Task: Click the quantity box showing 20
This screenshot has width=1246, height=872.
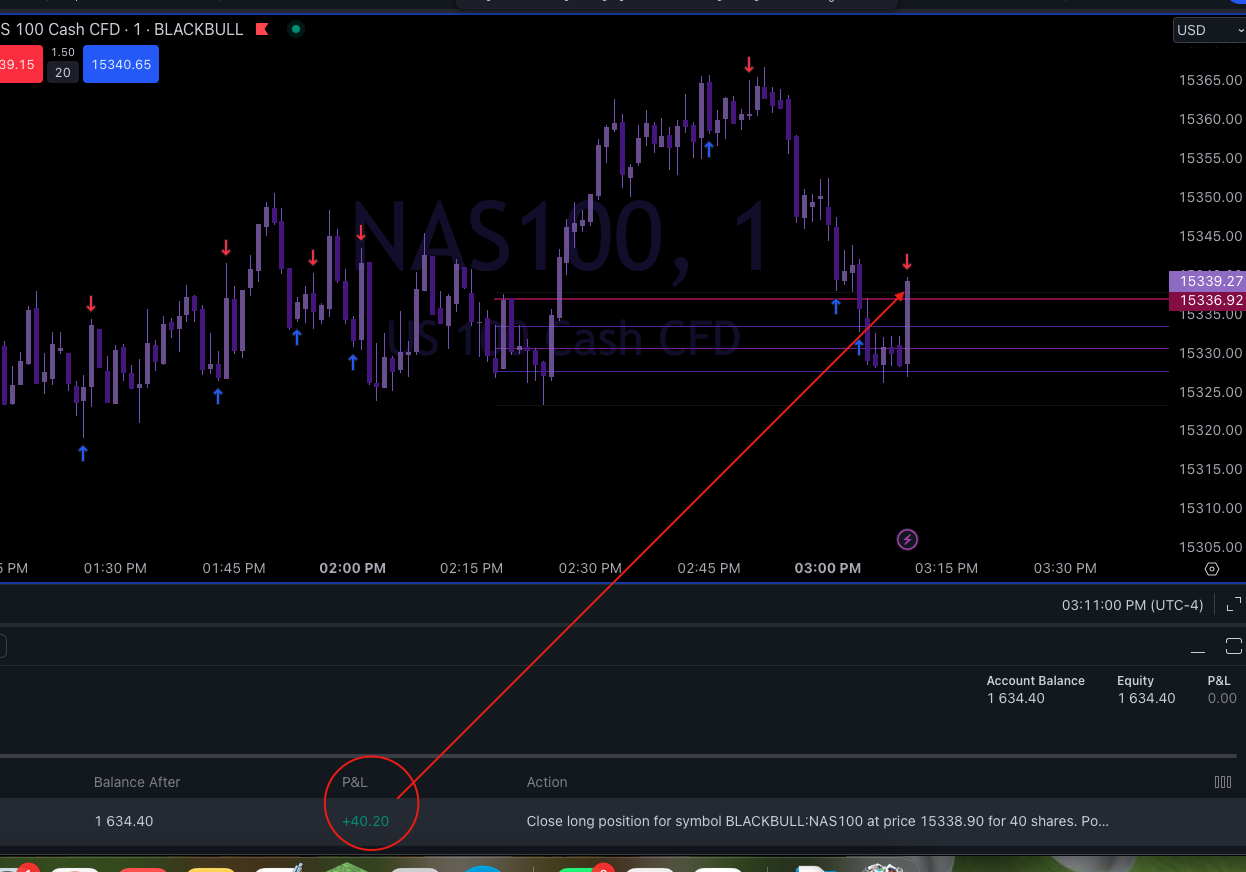Action: [63, 72]
